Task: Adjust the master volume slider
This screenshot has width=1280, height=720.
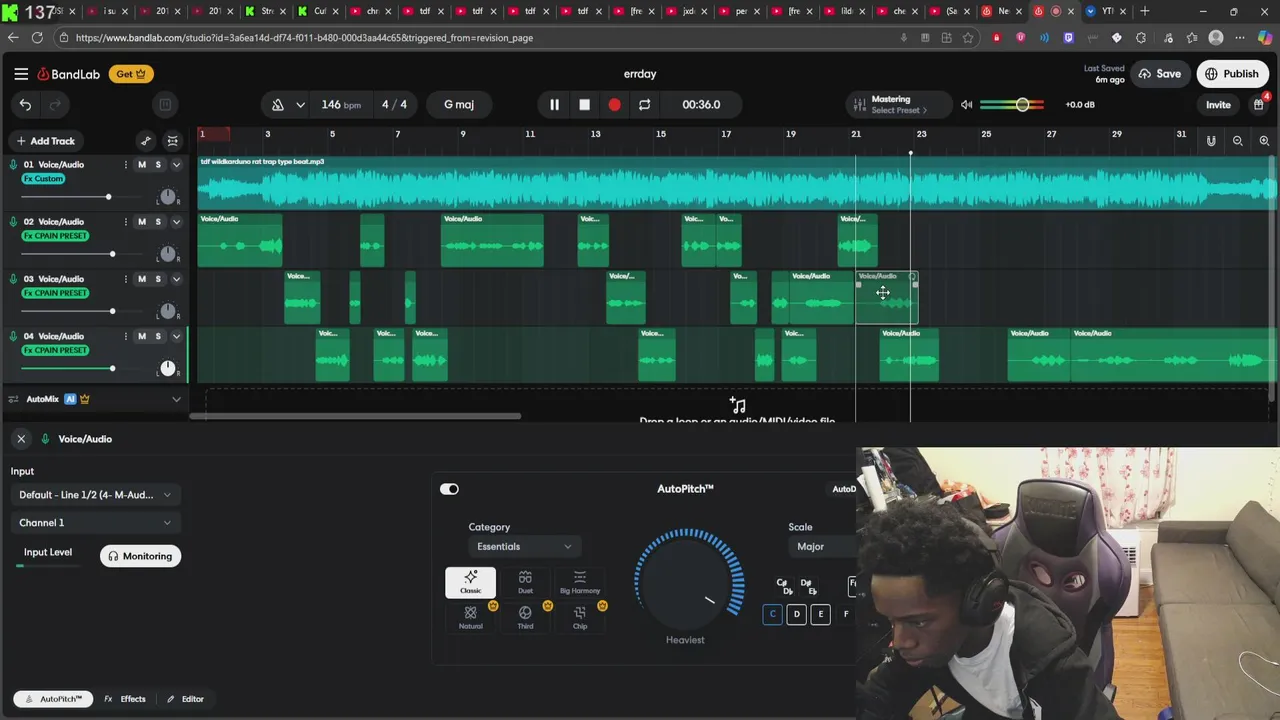Action: click(1022, 104)
